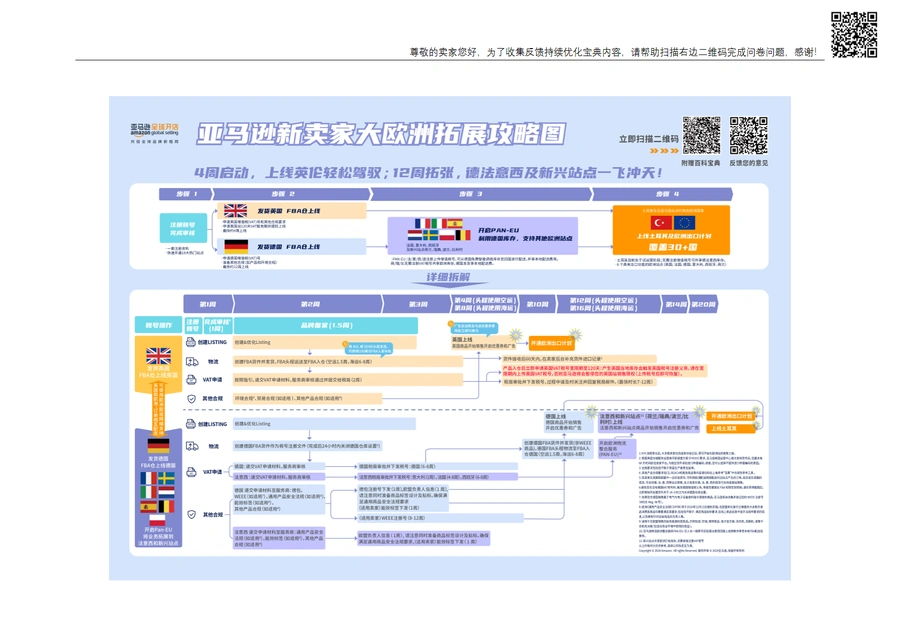900x636 pixels.
Task: Click the 步骤 2 header arrow
Action: click(x=293, y=194)
